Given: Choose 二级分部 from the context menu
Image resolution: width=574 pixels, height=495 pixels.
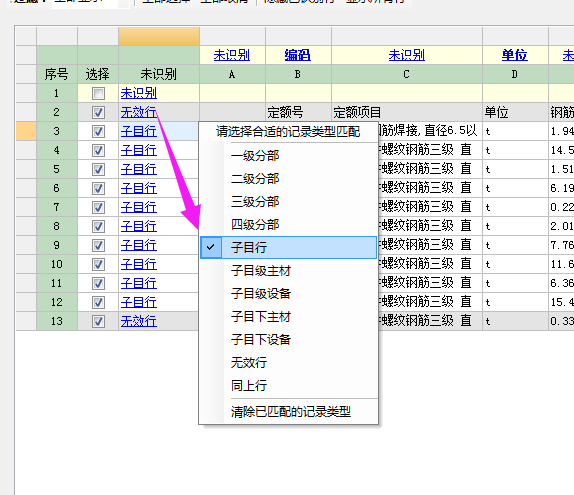Looking at the screenshot, I should (288, 179).
